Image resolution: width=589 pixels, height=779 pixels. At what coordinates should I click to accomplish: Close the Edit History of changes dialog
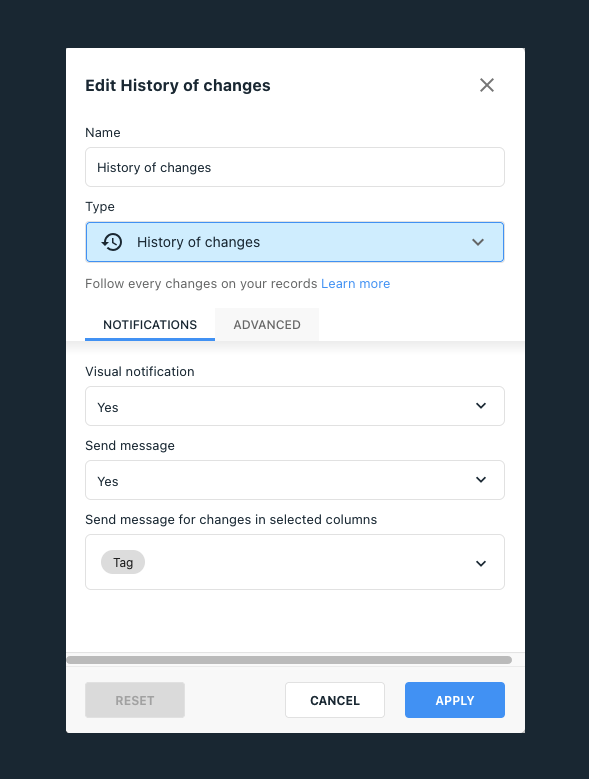pyautogui.click(x=487, y=85)
